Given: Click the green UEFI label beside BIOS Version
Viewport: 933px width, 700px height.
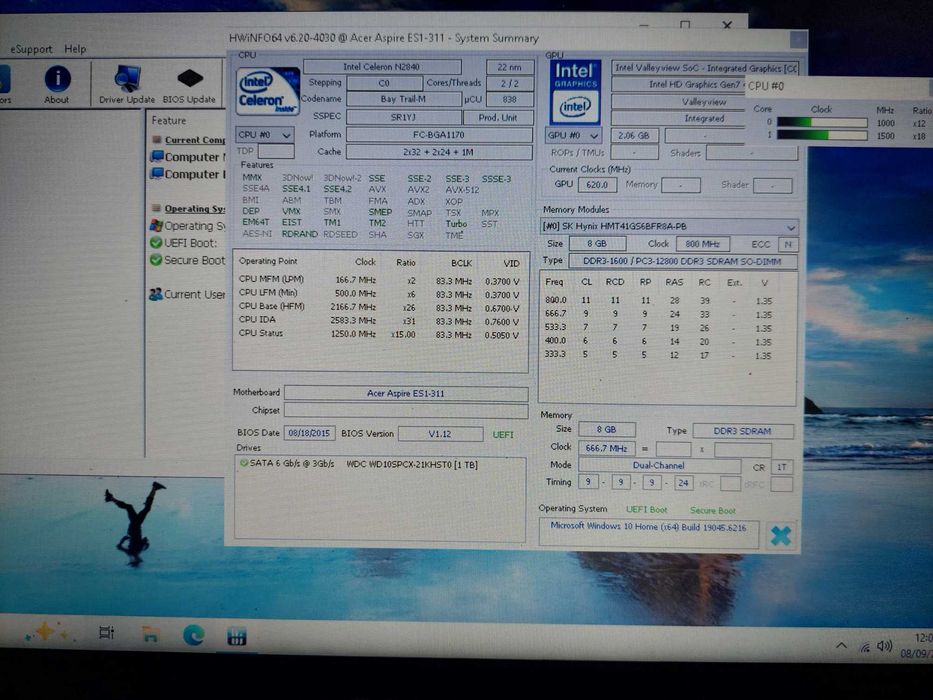Looking at the screenshot, I should (503, 435).
